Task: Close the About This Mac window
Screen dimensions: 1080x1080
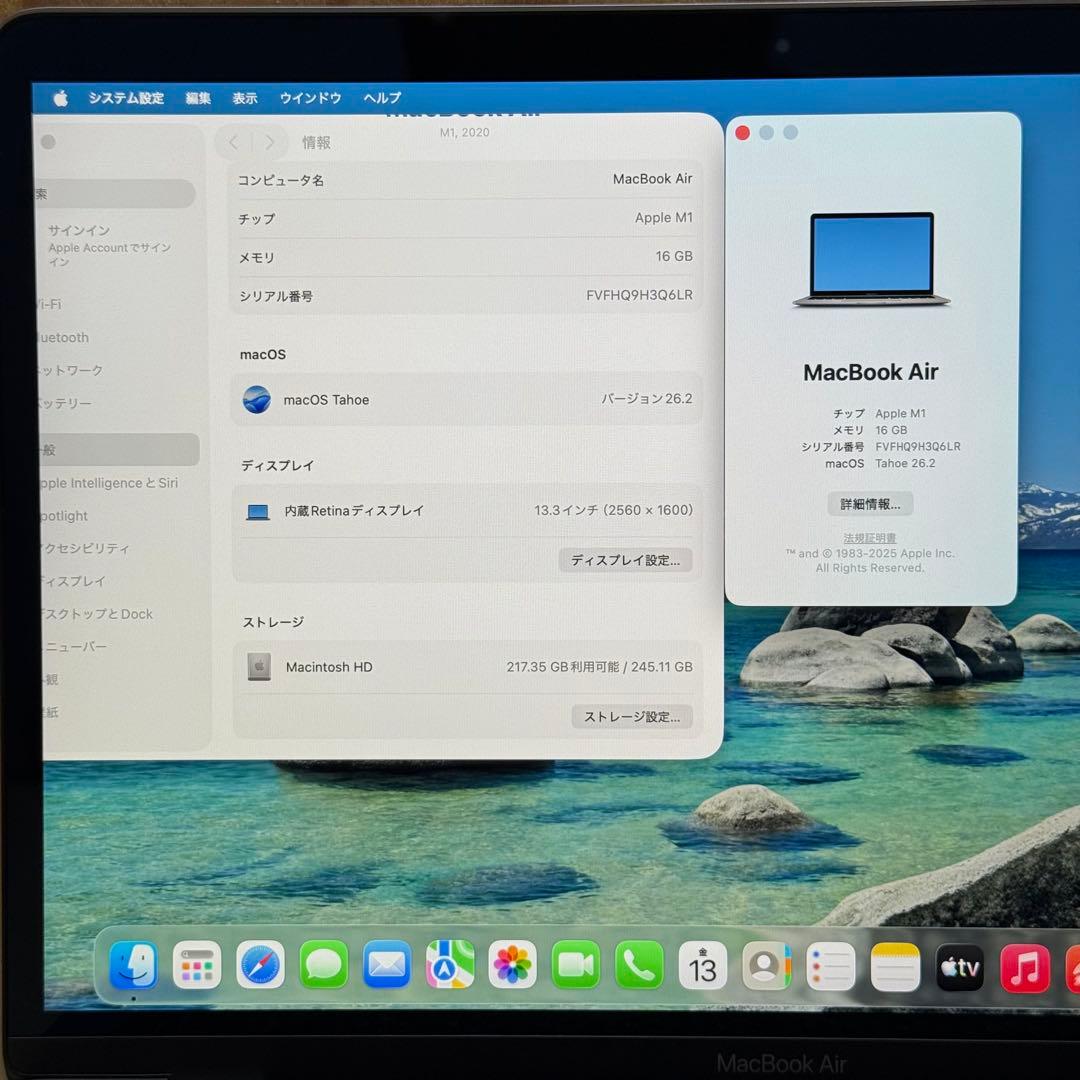Action: (742, 133)
